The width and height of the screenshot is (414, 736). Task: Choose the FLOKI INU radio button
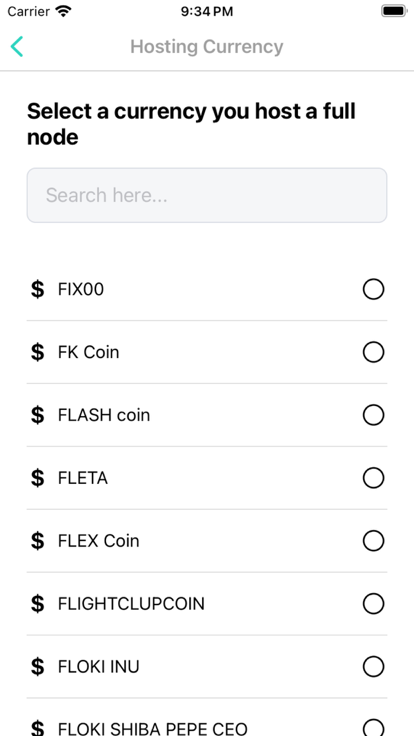374,667
